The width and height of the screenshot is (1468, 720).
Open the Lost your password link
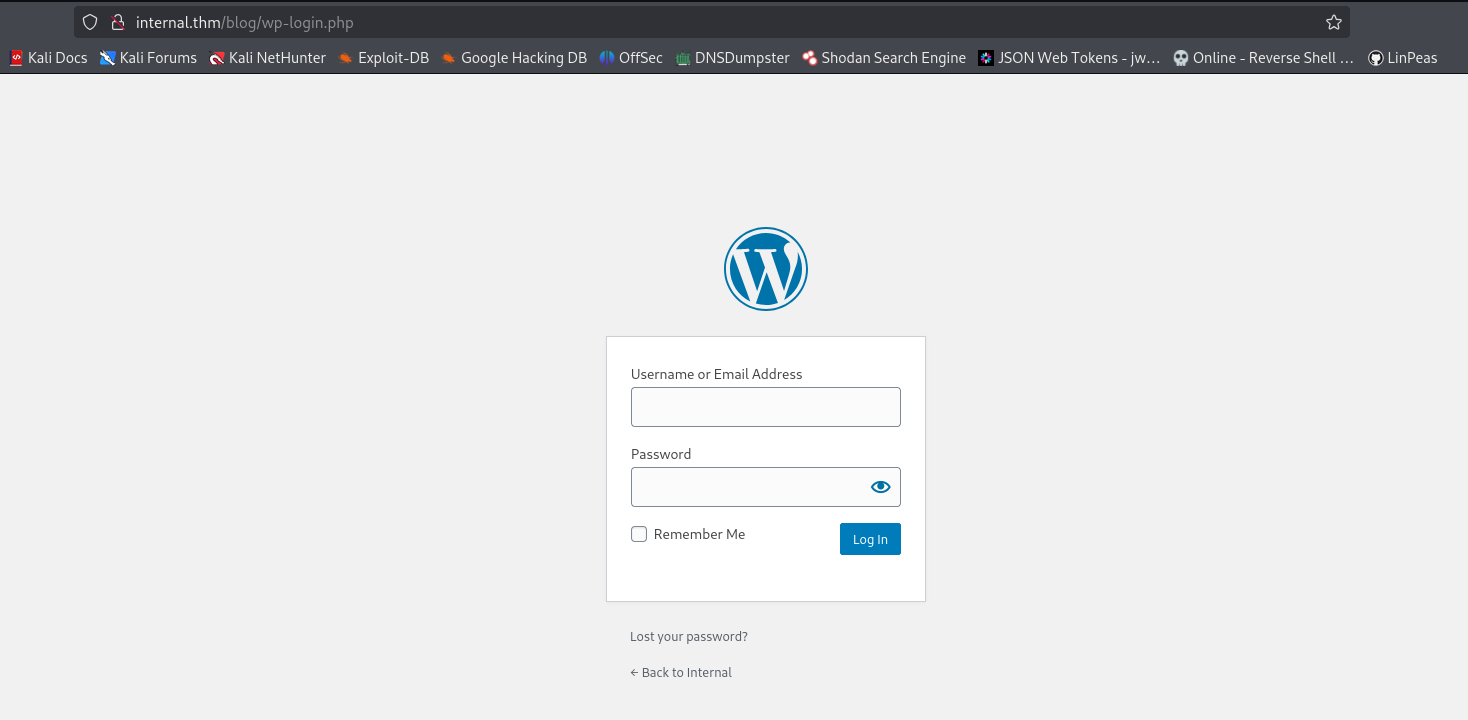[x=688, y=637]
